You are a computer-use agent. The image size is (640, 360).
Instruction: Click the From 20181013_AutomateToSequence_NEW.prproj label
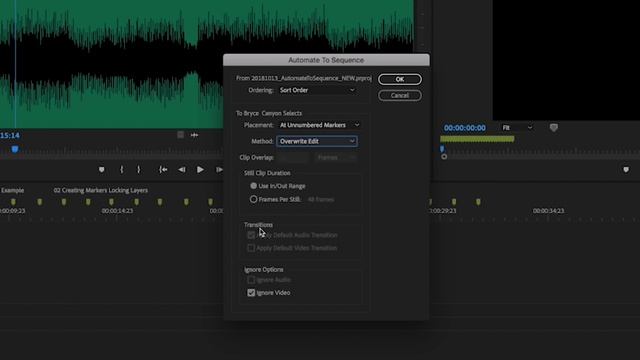[304, 78]
